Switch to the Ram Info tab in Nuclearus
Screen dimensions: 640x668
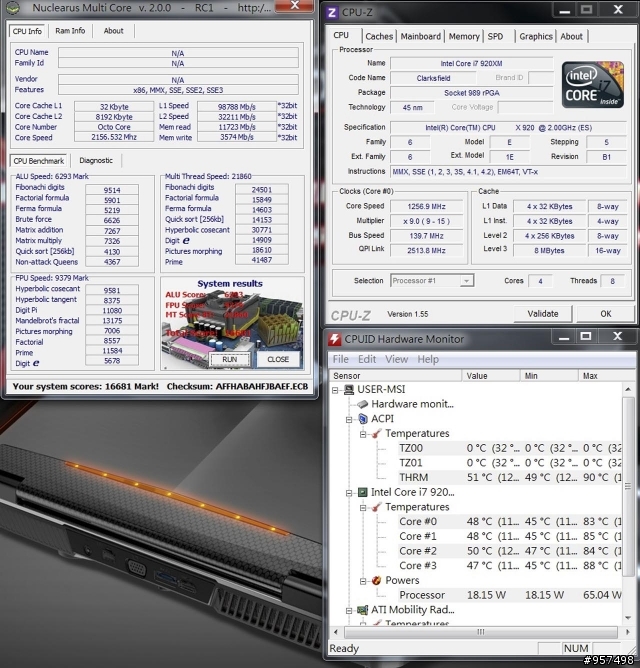coord(70,31)
